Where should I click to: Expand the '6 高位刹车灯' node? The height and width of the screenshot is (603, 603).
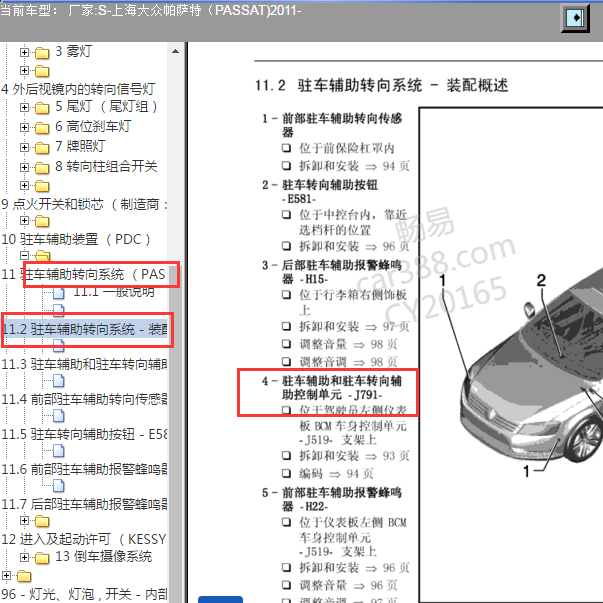pos(24,127)
